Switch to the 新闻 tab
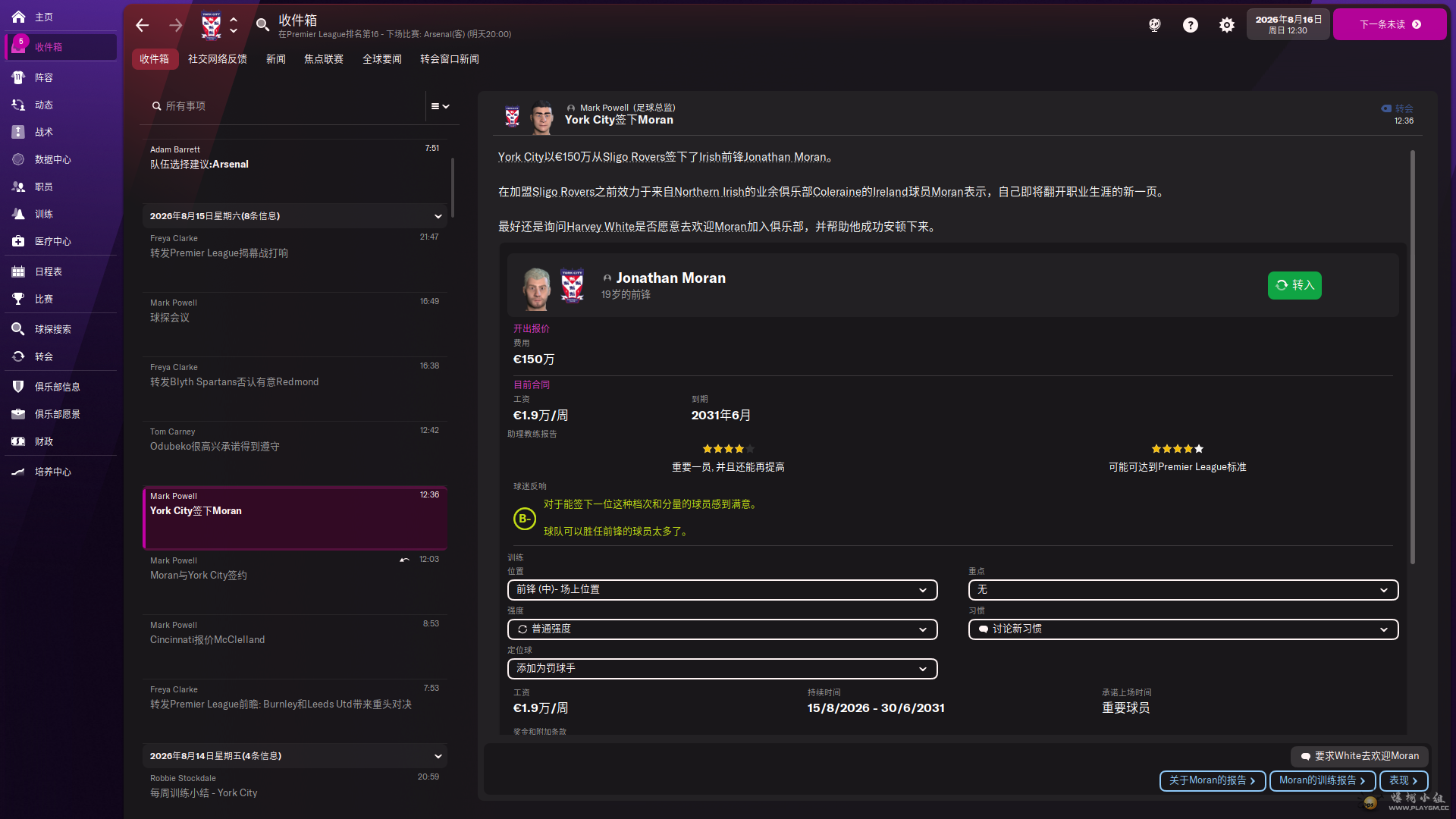The height and width of the screenshot is (819, 1456). [x=276, y=59]
